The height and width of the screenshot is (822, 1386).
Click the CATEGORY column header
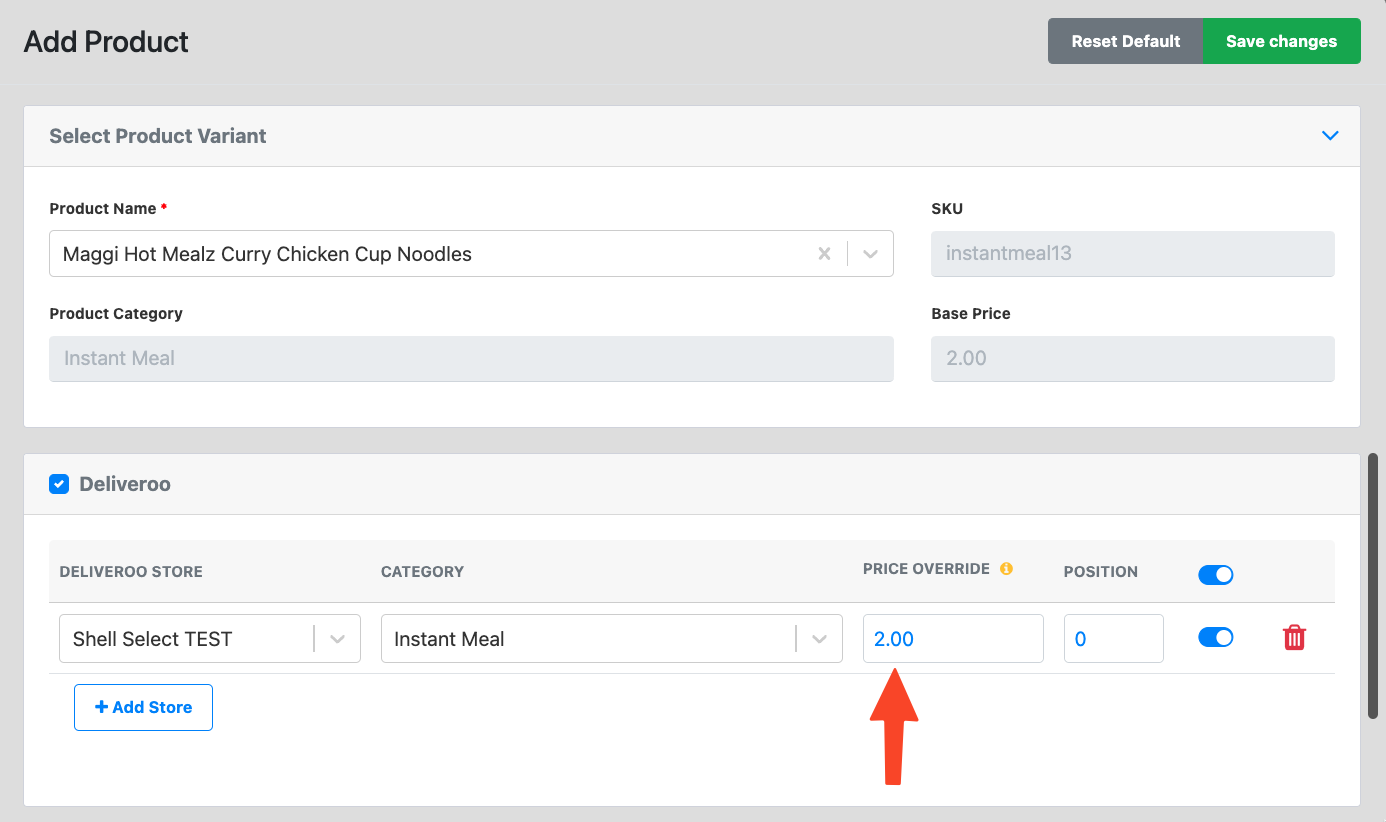tap(422, 572)
